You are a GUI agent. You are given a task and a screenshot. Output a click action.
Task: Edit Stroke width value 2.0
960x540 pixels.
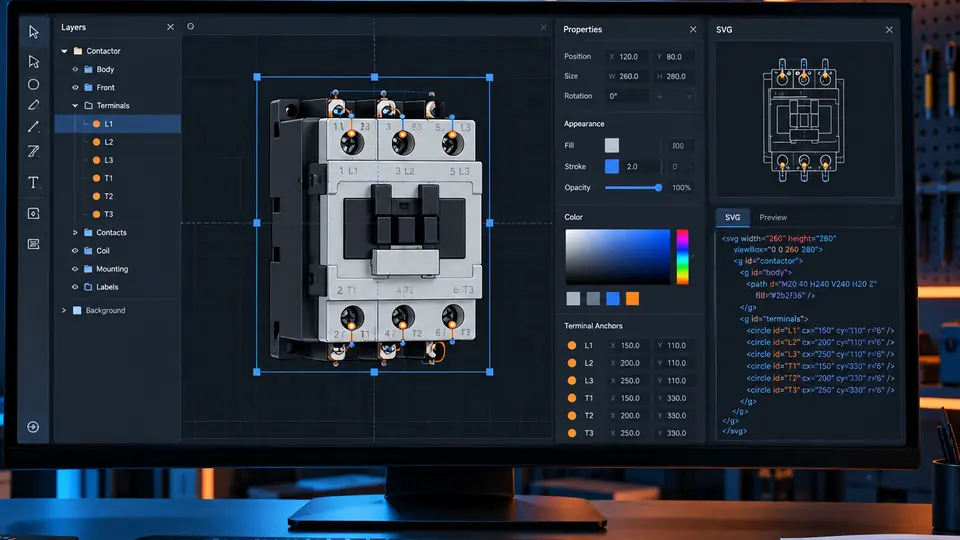tap(641, 167)
